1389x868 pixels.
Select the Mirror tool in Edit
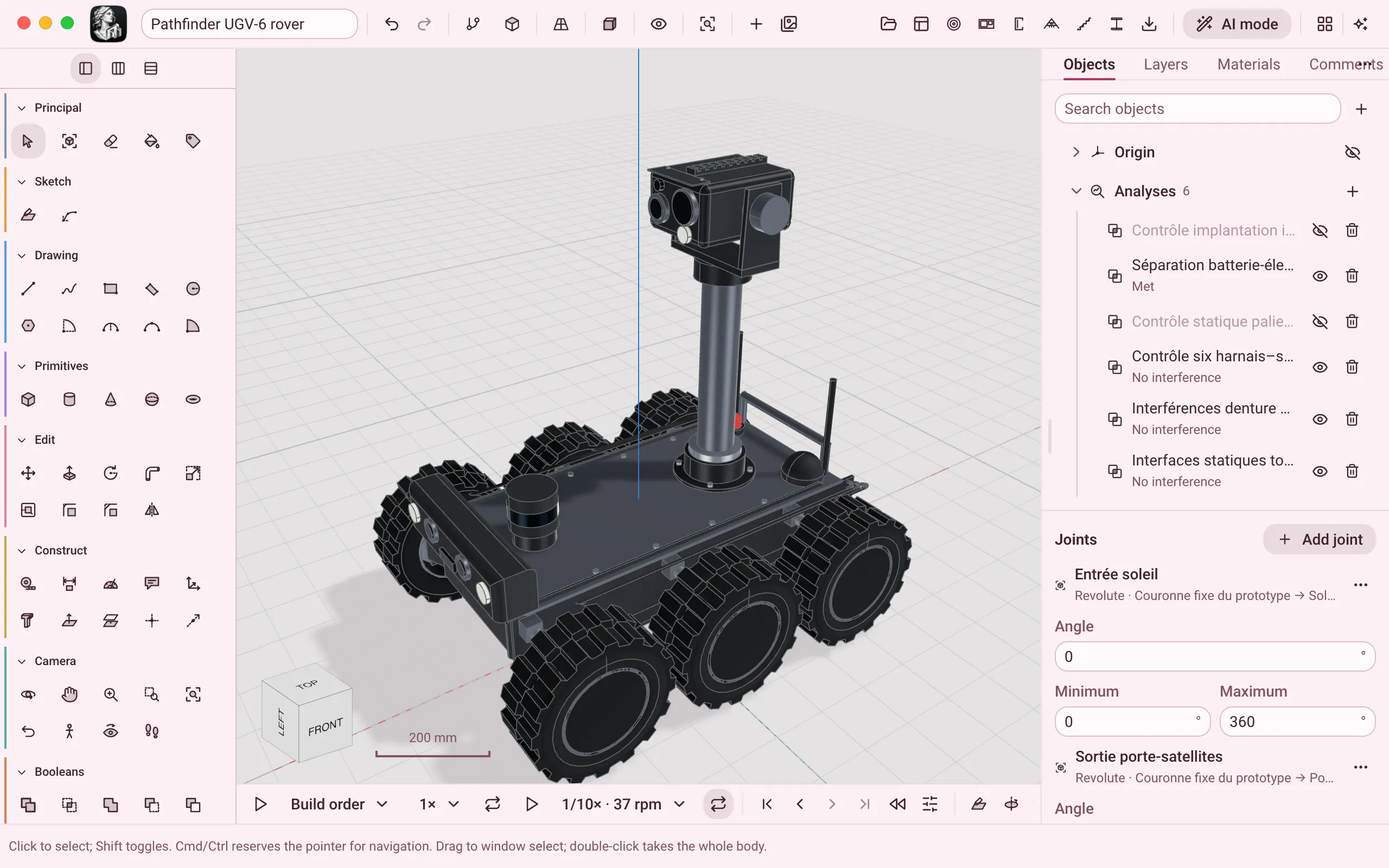tap(152, 510)
